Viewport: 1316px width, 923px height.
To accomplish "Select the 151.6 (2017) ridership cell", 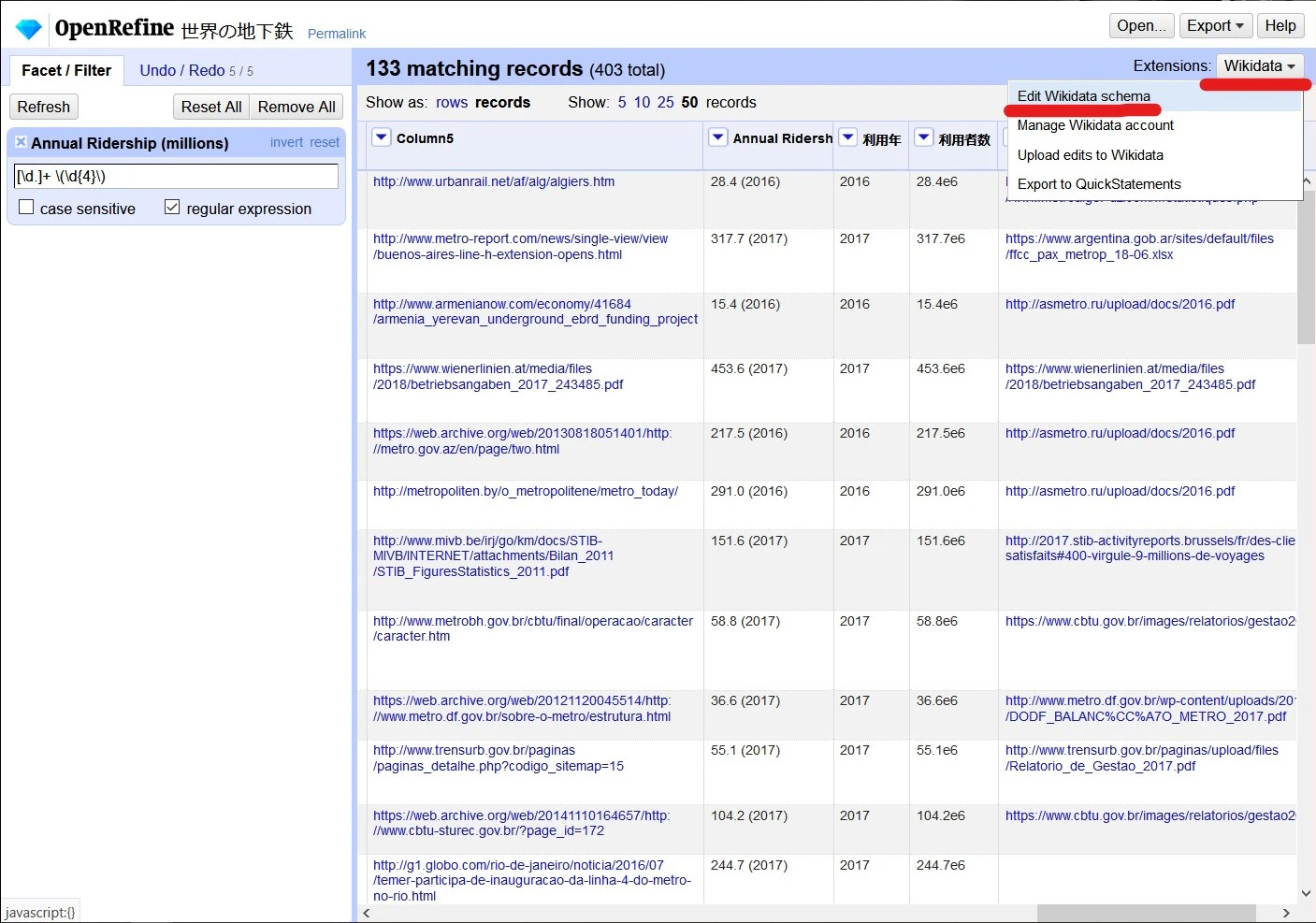I will tap(749, 541).
